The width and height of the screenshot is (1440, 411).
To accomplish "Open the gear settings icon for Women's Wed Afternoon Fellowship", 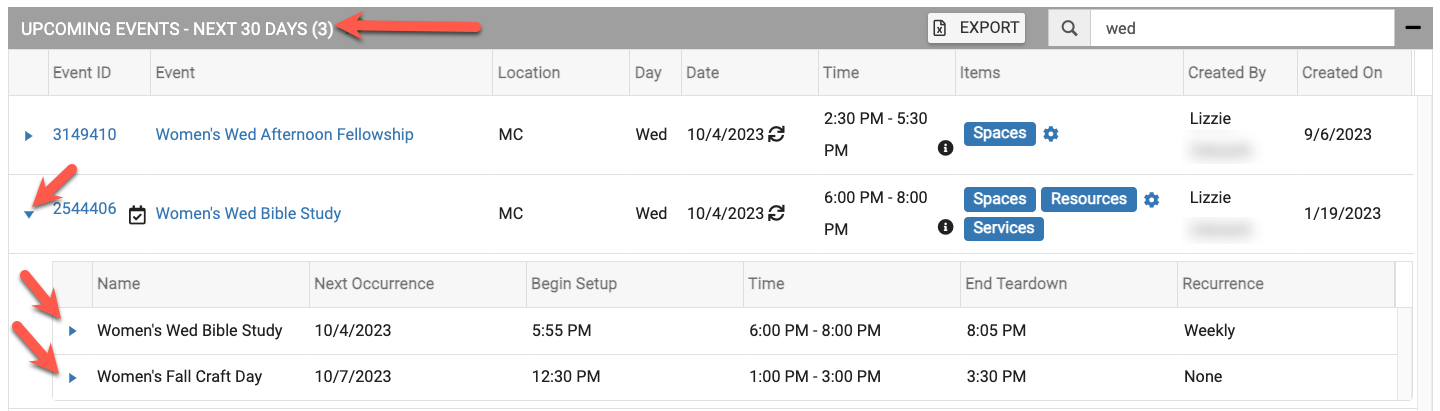I will [x=1050, y=134].
